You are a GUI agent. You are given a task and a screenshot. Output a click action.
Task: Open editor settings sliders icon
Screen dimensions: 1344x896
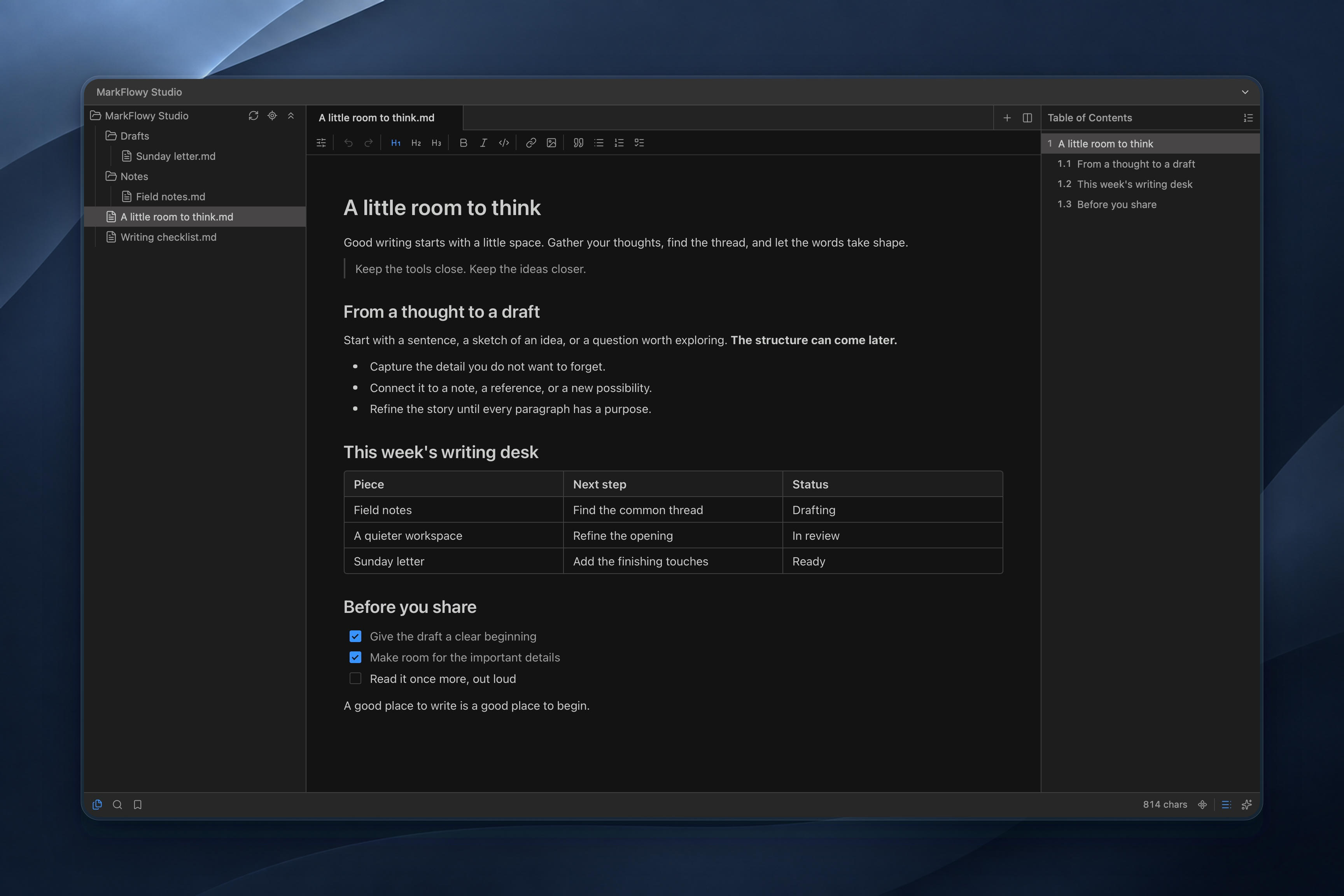click(321, 143)
